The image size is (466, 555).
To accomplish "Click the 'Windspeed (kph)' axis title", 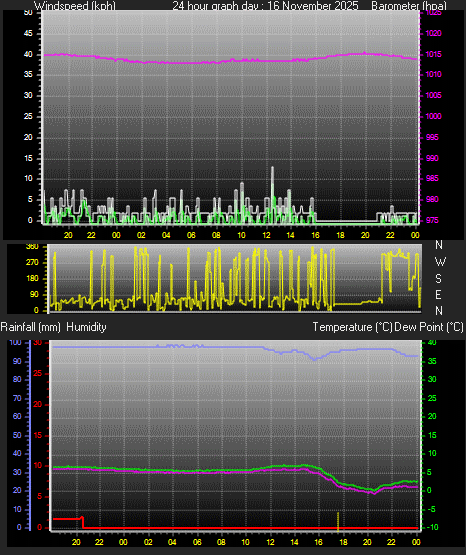I will [x=75, y=6].
